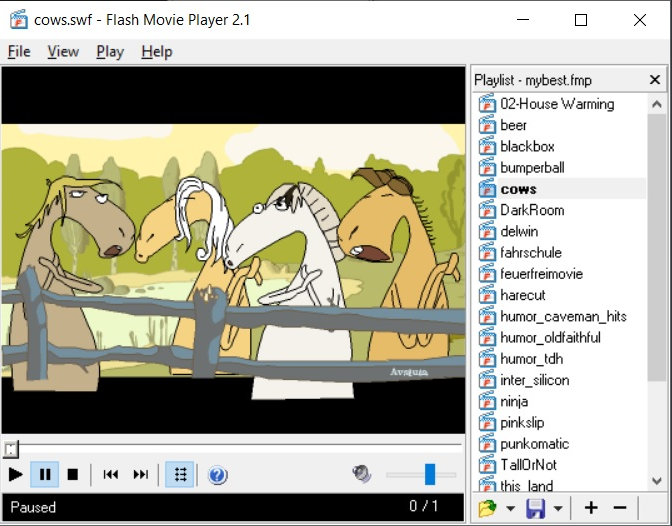The width and height of the screenshot is (672, 526).
Task: Click the file icon next to pinkslip
Action: [x=487, y=422]
